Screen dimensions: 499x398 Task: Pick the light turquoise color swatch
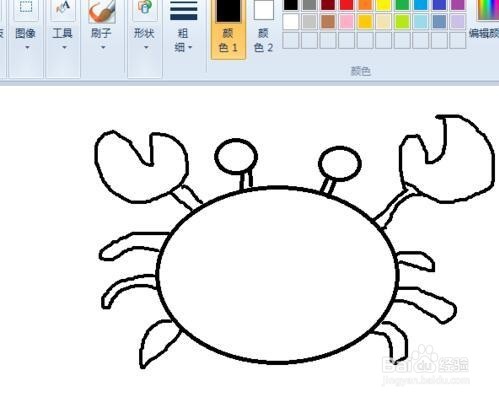pyautogui.click(x=421, y=22)
